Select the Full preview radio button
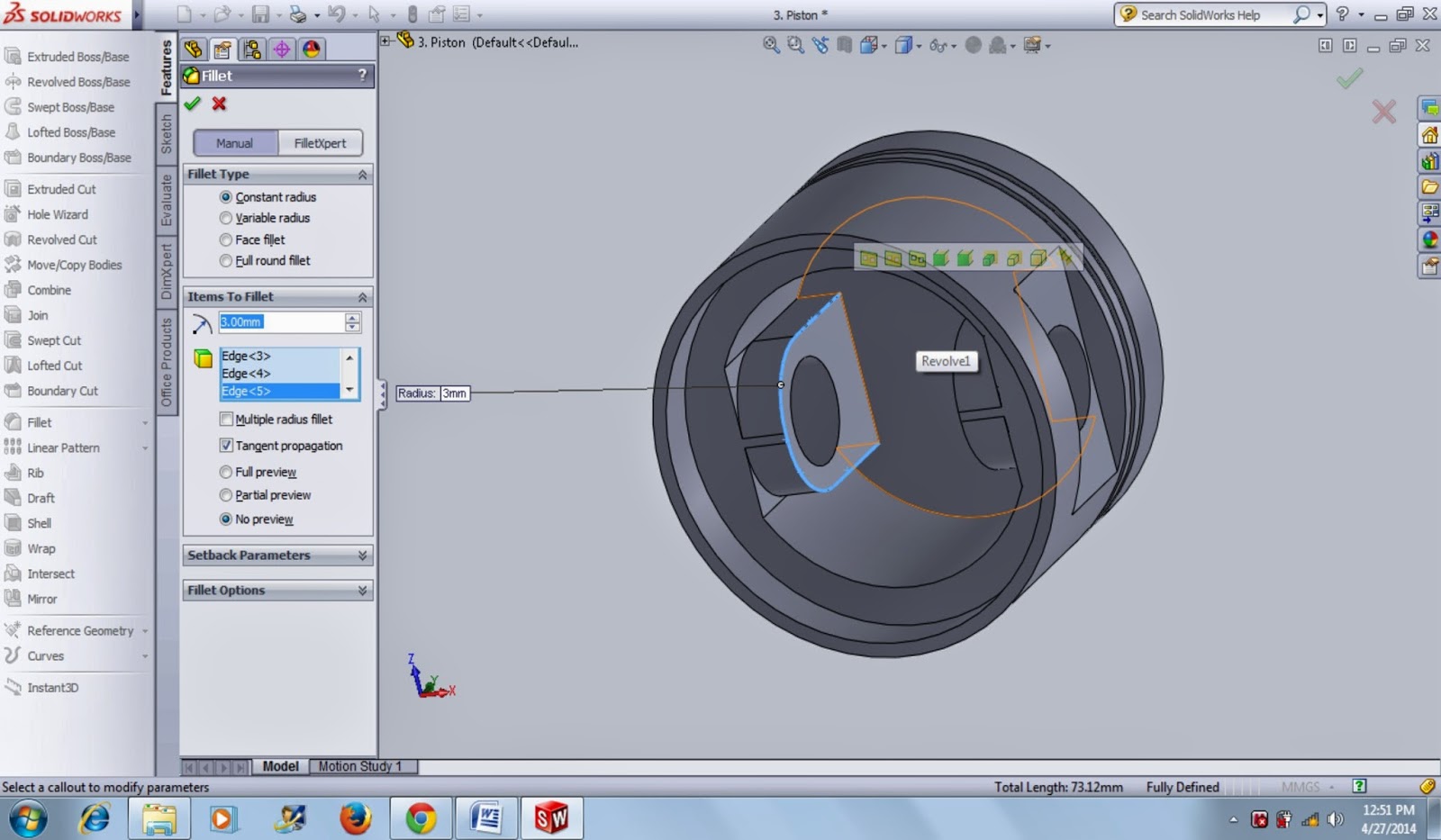 pos(226,472)
